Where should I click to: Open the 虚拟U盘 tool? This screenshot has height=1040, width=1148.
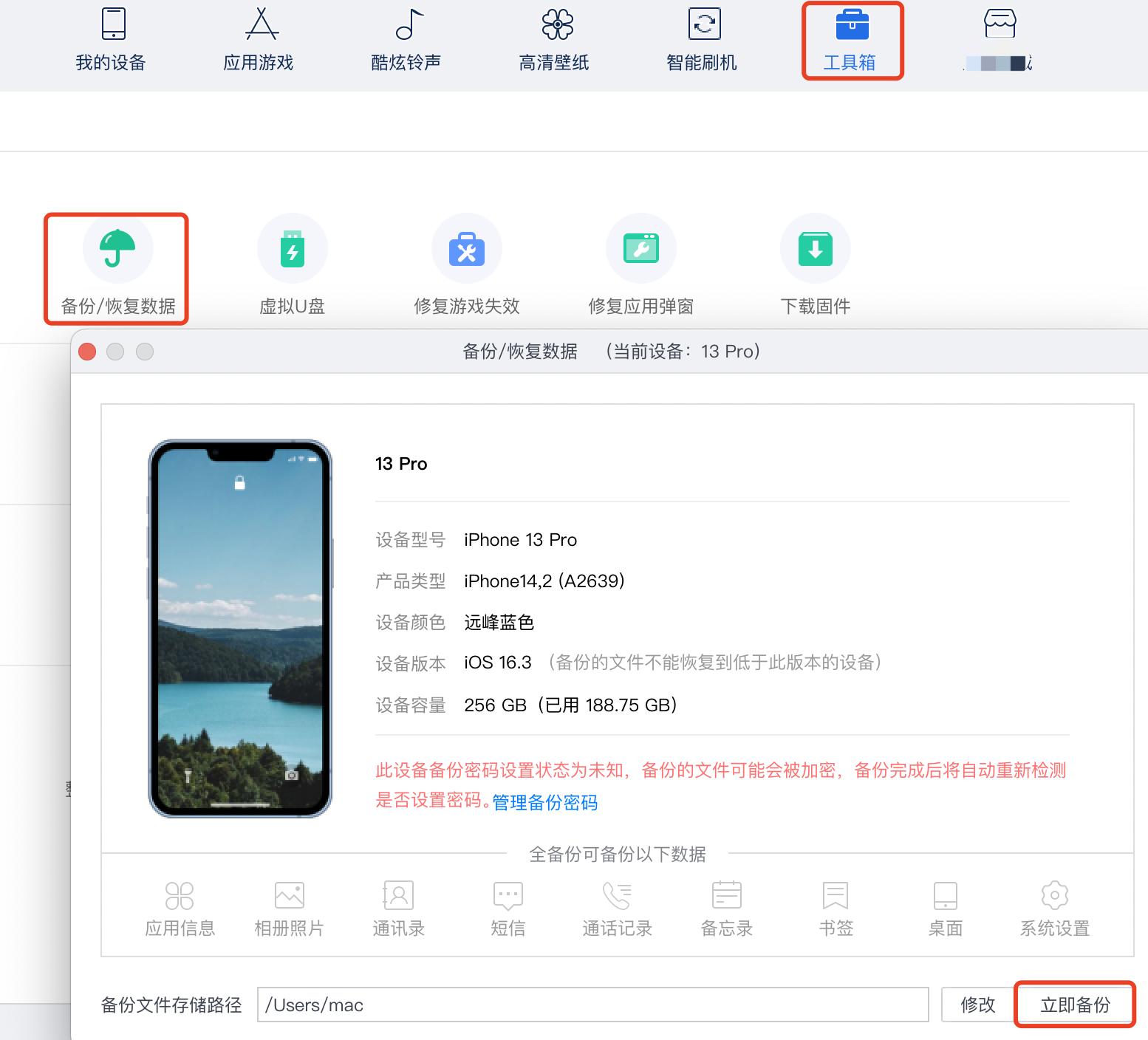(x=291, y=266)
